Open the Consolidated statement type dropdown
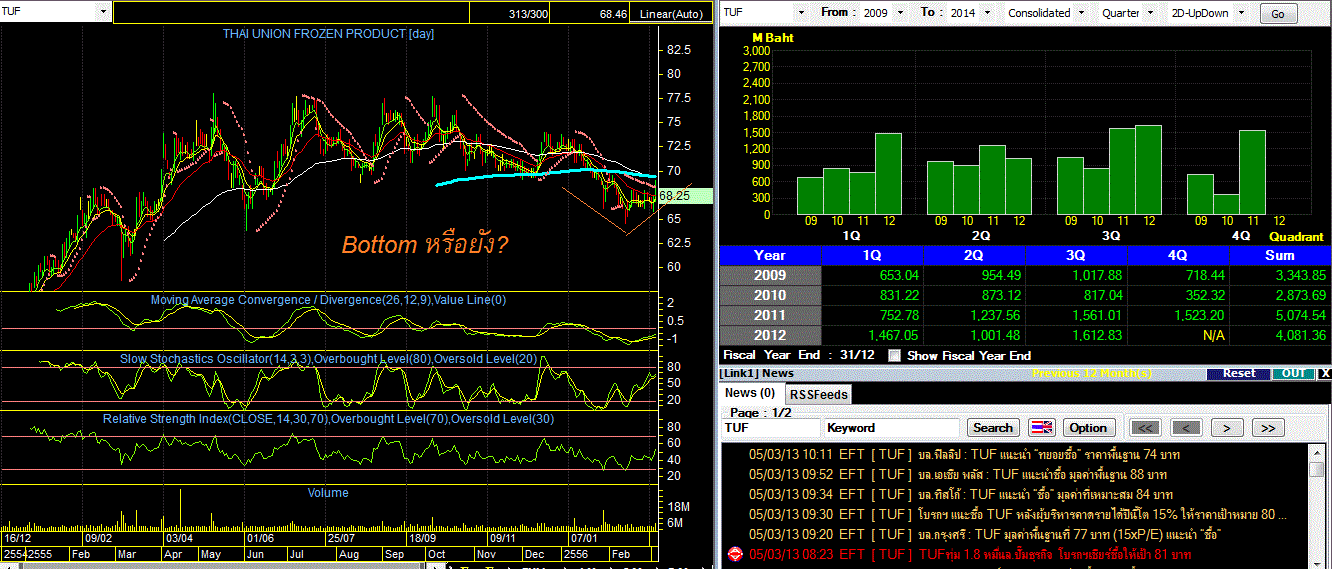 click(1080, 13)
